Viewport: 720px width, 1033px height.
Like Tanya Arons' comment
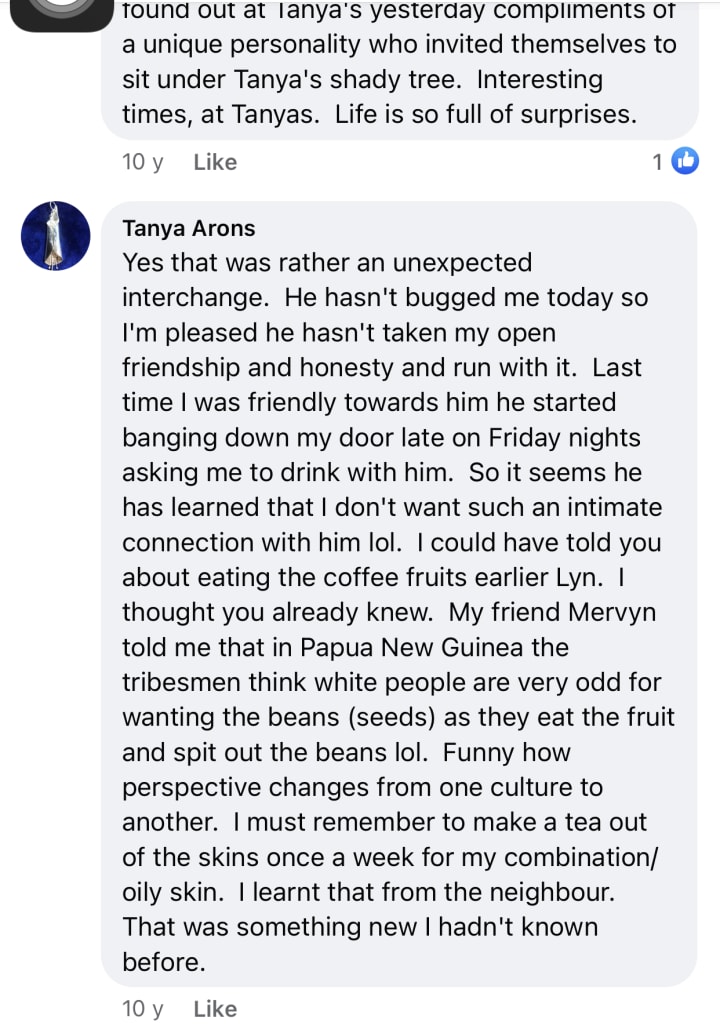click(x=215, y=1009)
